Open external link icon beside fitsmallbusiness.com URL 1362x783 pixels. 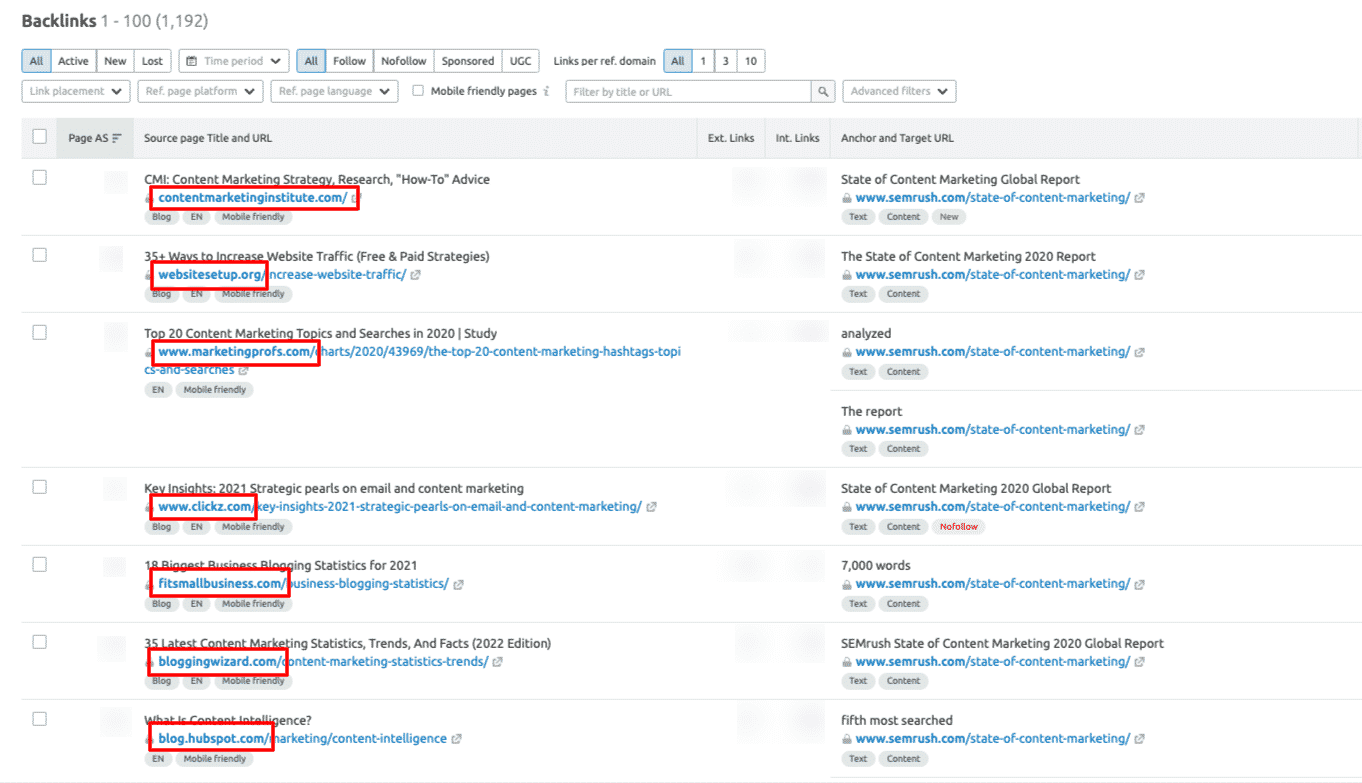tap(458, 584)
